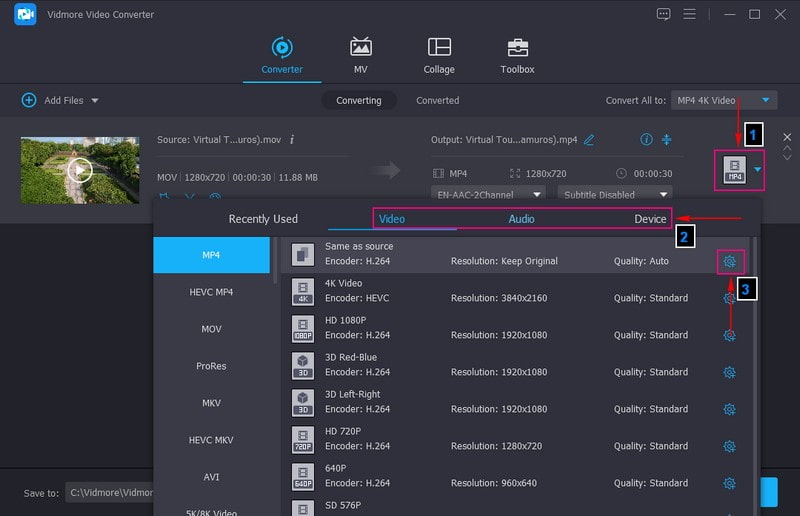
Task: Rename output file with pencil icon
Action: (x=589, y=140)
